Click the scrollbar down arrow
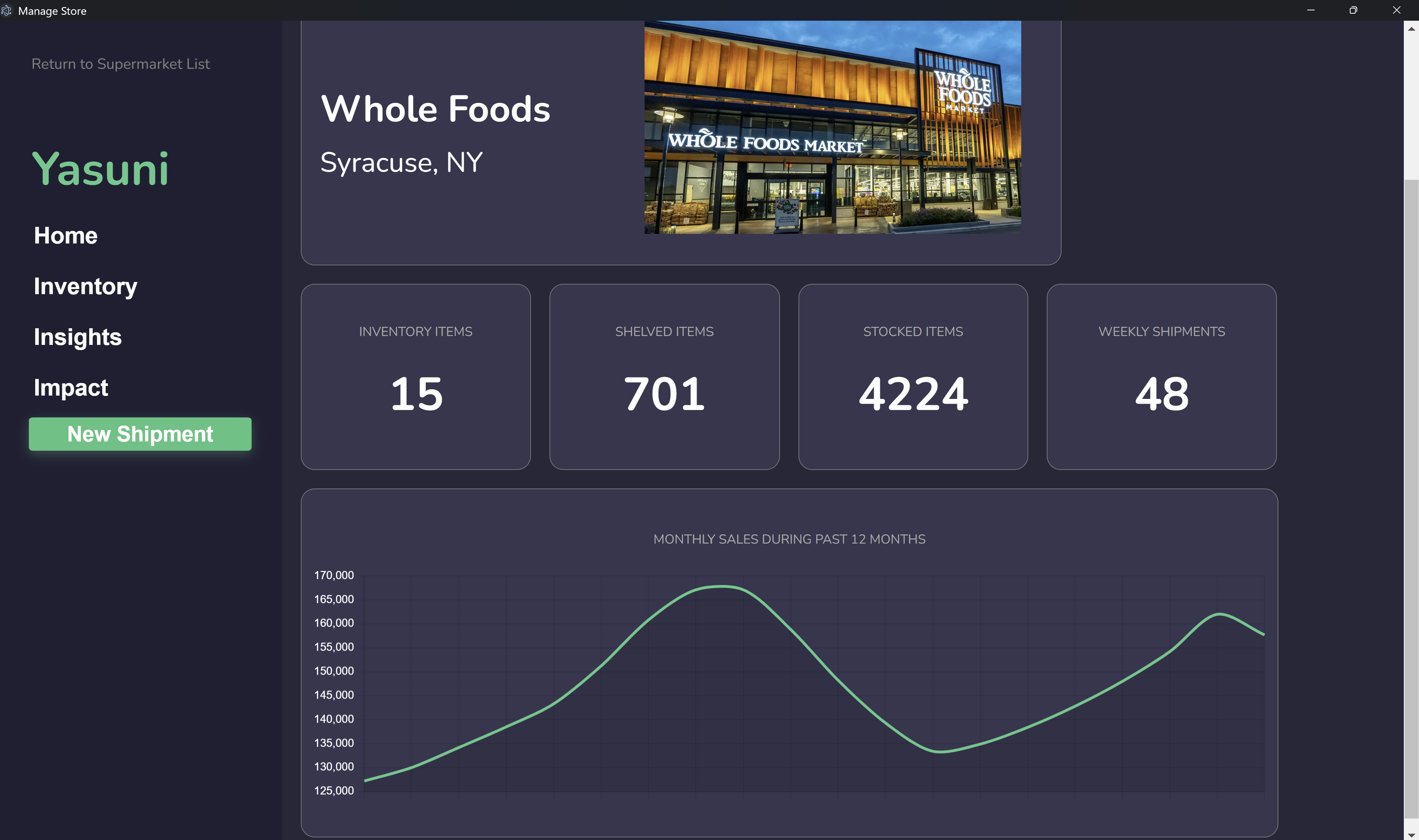The image size is (1419, 840). click(x=1411, y=836)
